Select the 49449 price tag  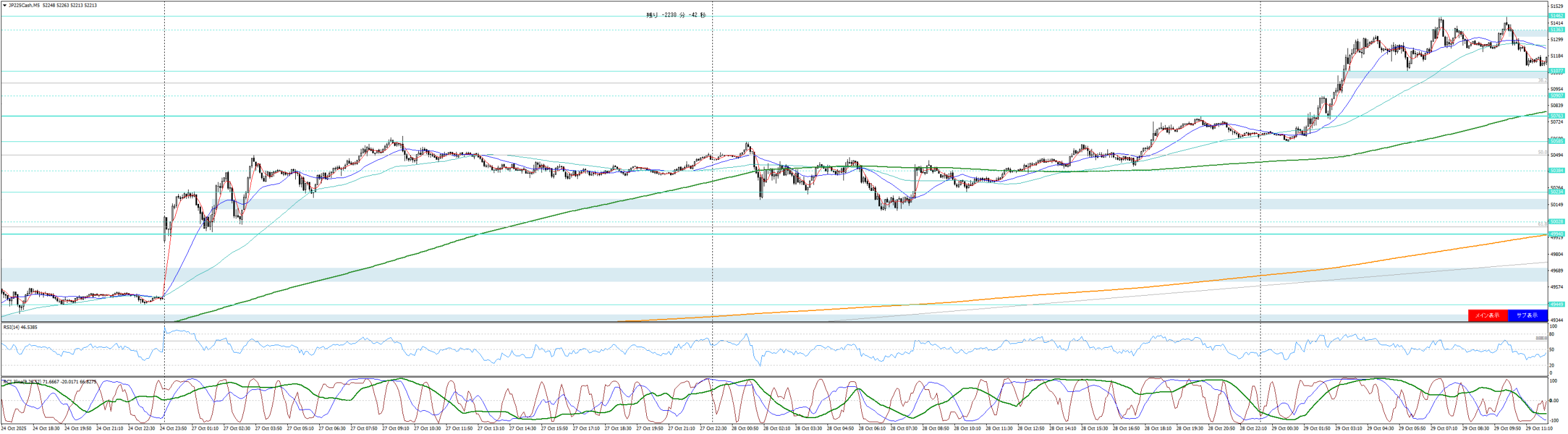pos(1556,304)
